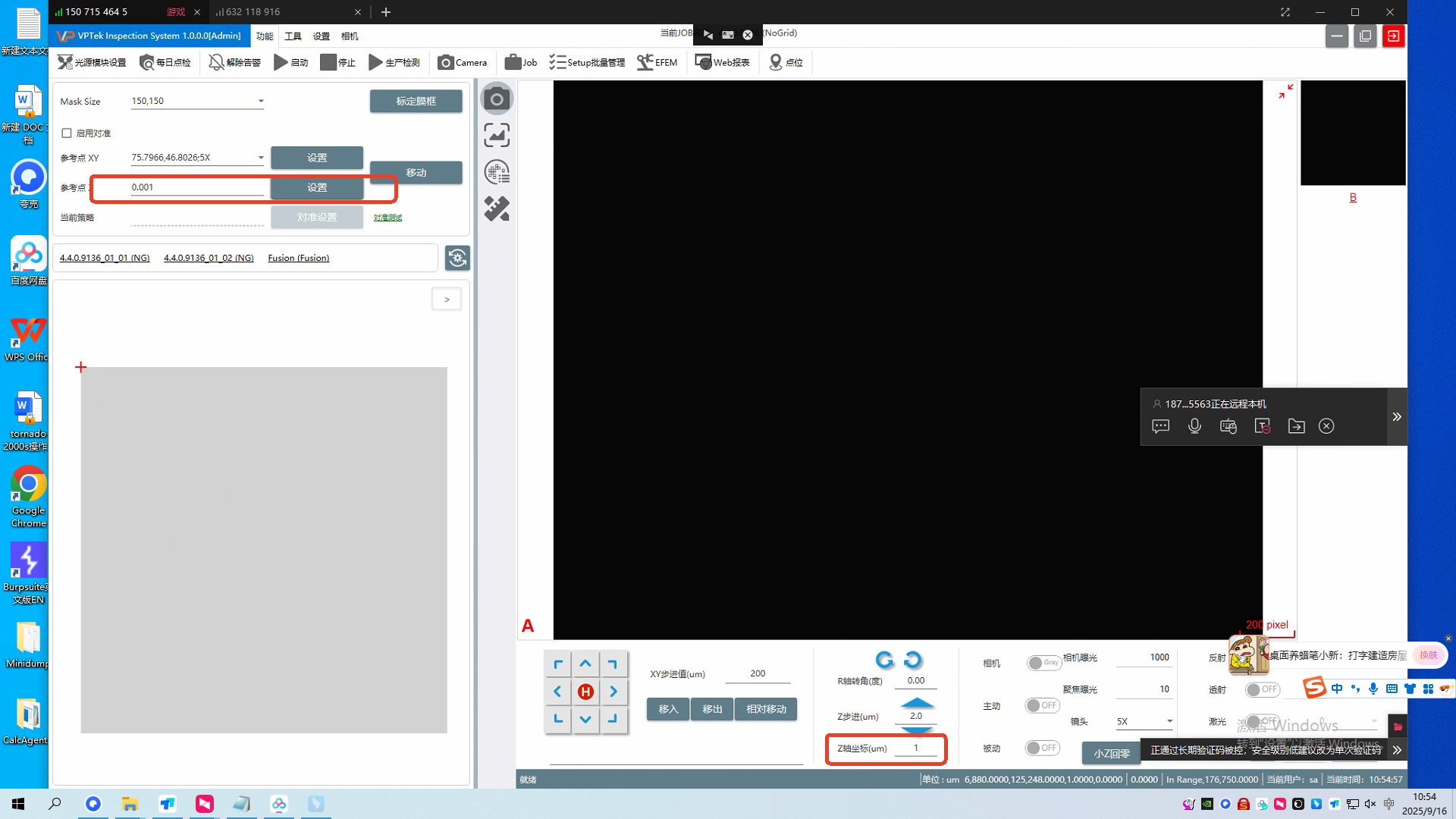Click the clockwise R-axis rotate icon
Screen dimensions: 1456x819
[913, 660]
